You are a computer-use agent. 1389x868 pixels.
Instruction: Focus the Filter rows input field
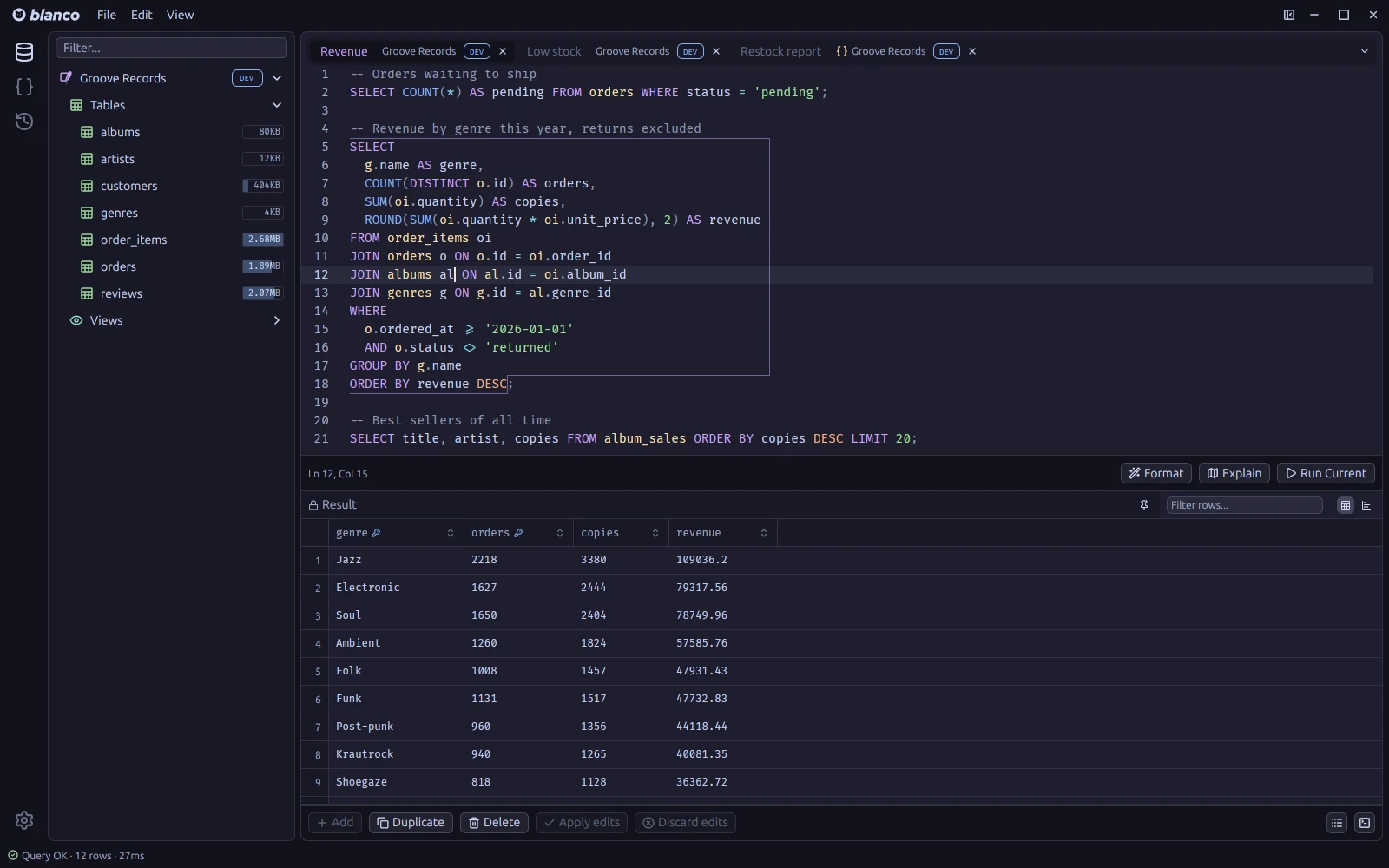1244,505
